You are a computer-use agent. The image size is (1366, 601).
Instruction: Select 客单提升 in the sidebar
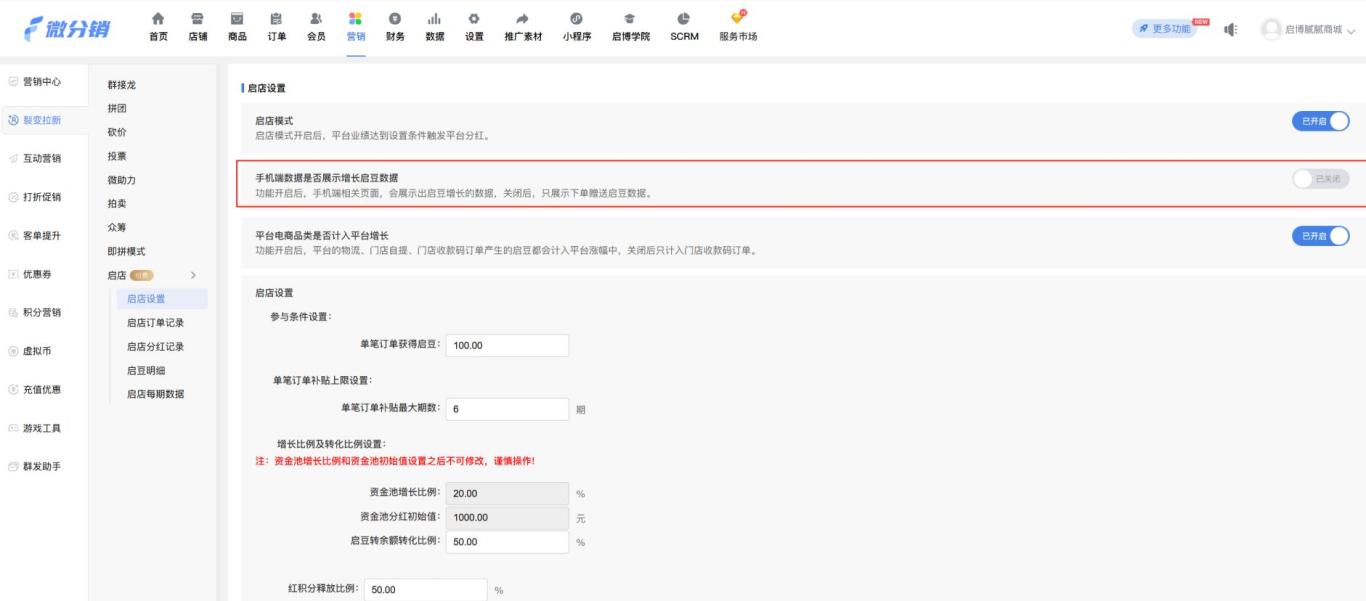click(x=44, y=235)
